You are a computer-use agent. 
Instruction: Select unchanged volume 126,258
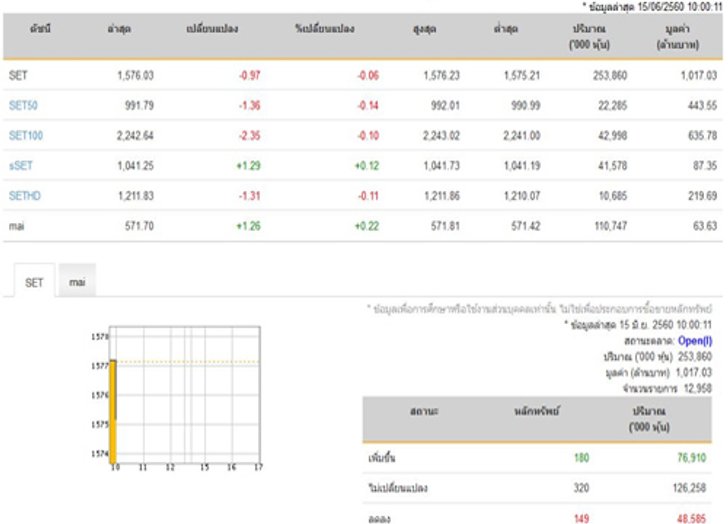[689, 488]
